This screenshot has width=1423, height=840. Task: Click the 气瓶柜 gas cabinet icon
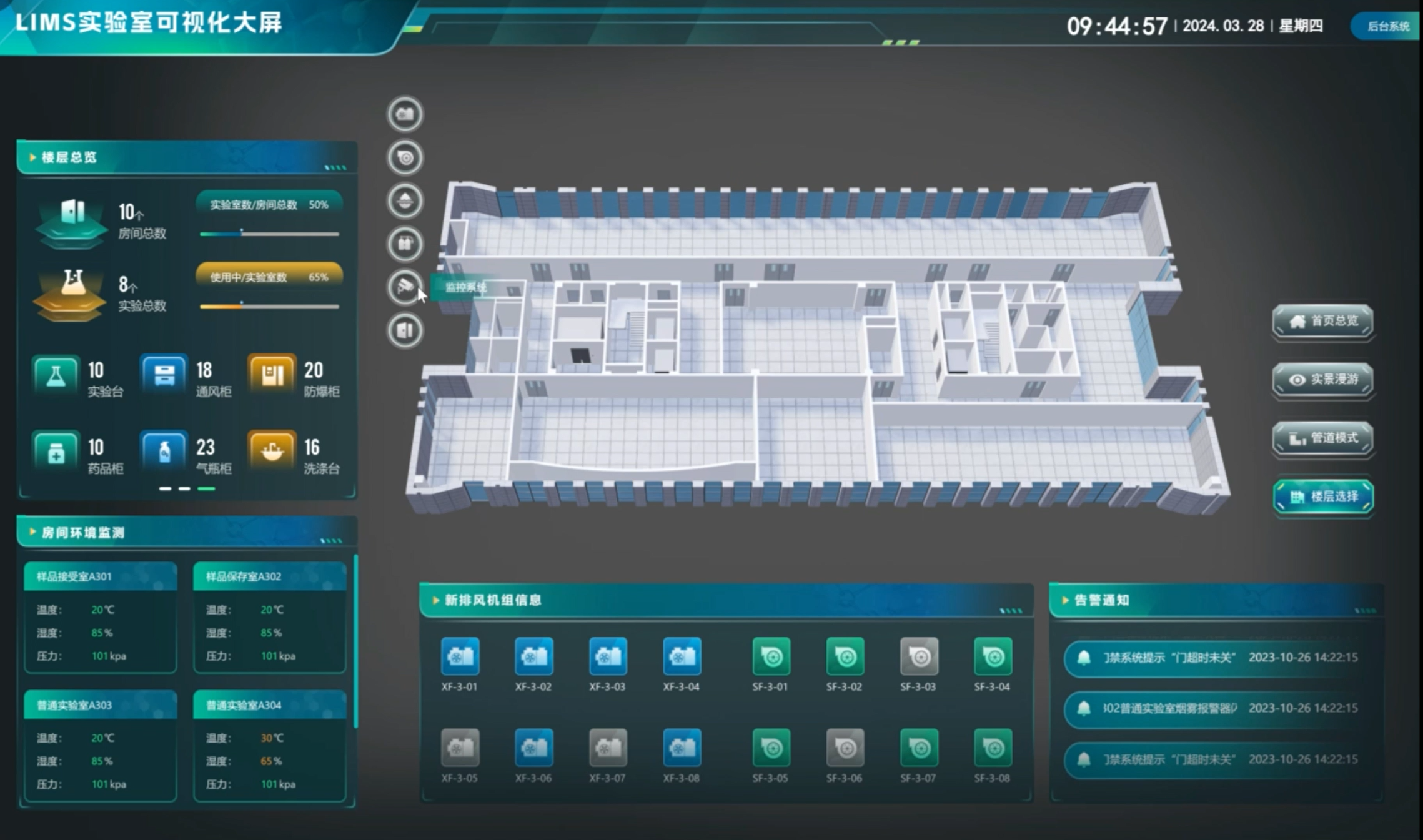point(164,450)
